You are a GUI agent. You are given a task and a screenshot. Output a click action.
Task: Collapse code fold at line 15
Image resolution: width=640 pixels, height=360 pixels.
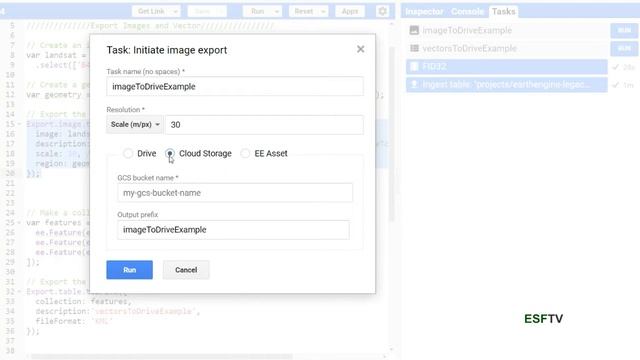coord(19,124)
